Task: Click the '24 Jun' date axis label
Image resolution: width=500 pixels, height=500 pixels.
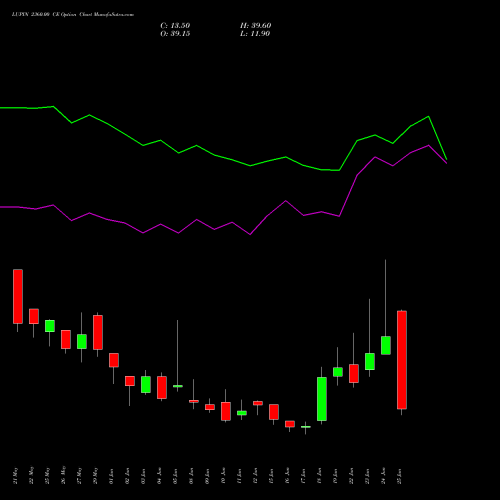Action: tap(383, 476)
